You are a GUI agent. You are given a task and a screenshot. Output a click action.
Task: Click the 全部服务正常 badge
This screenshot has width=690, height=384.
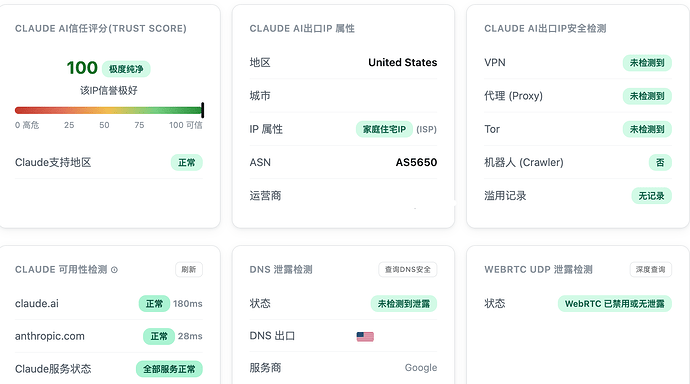pos(169,369)
